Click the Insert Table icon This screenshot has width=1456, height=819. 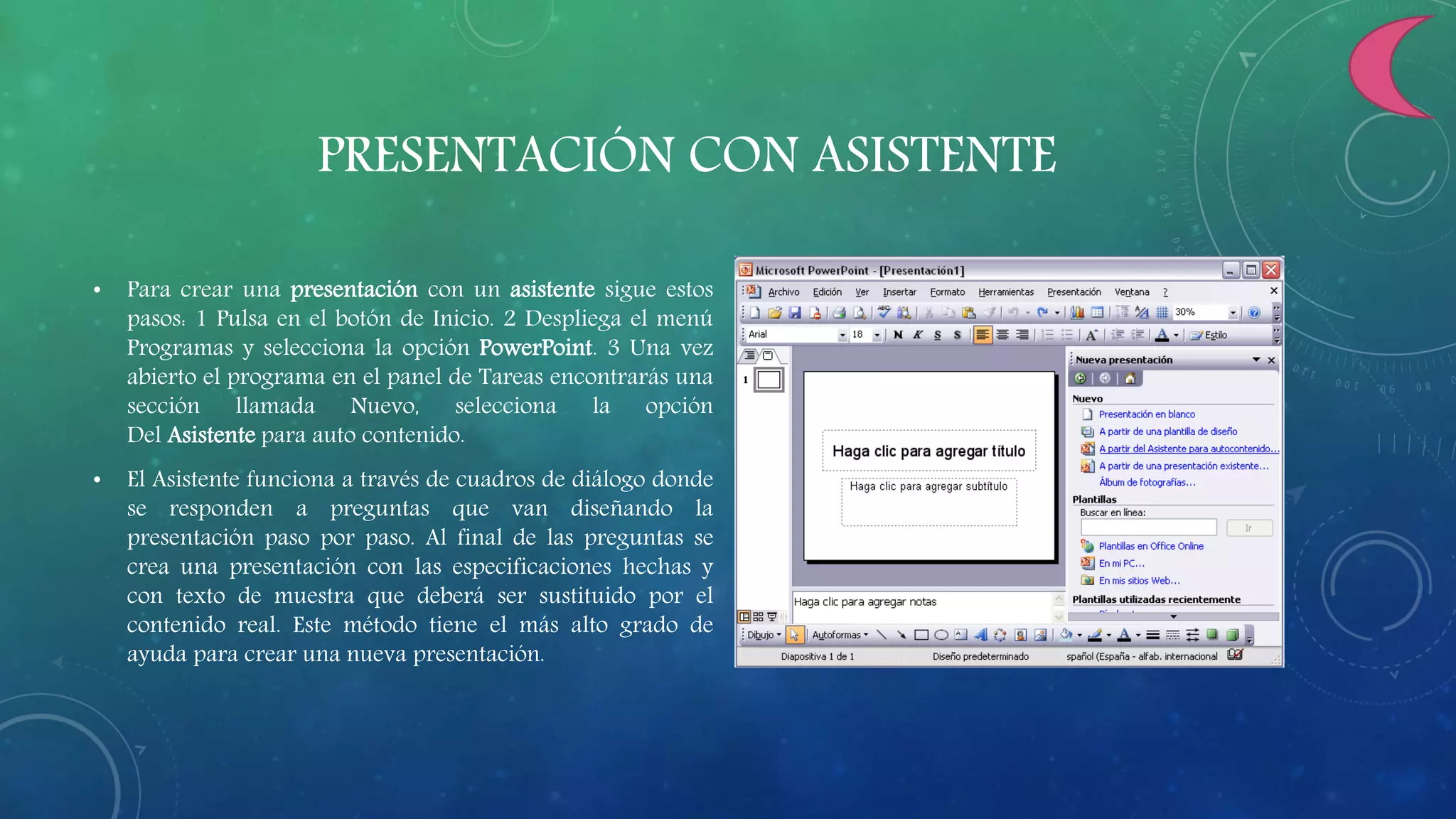click(x=1098, y=313)
